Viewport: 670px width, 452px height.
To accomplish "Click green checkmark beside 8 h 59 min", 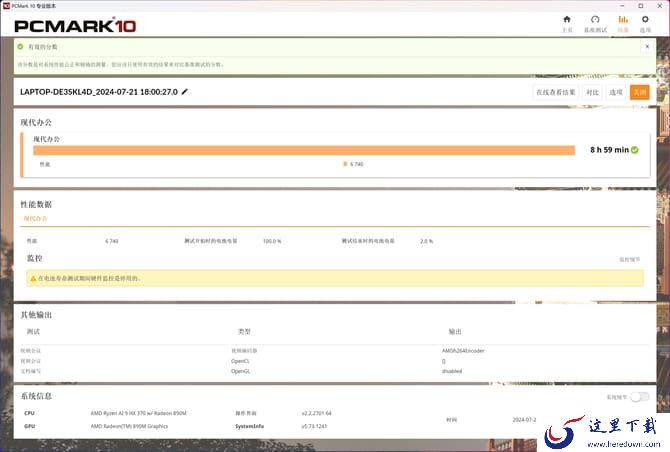I will [635, 150].
